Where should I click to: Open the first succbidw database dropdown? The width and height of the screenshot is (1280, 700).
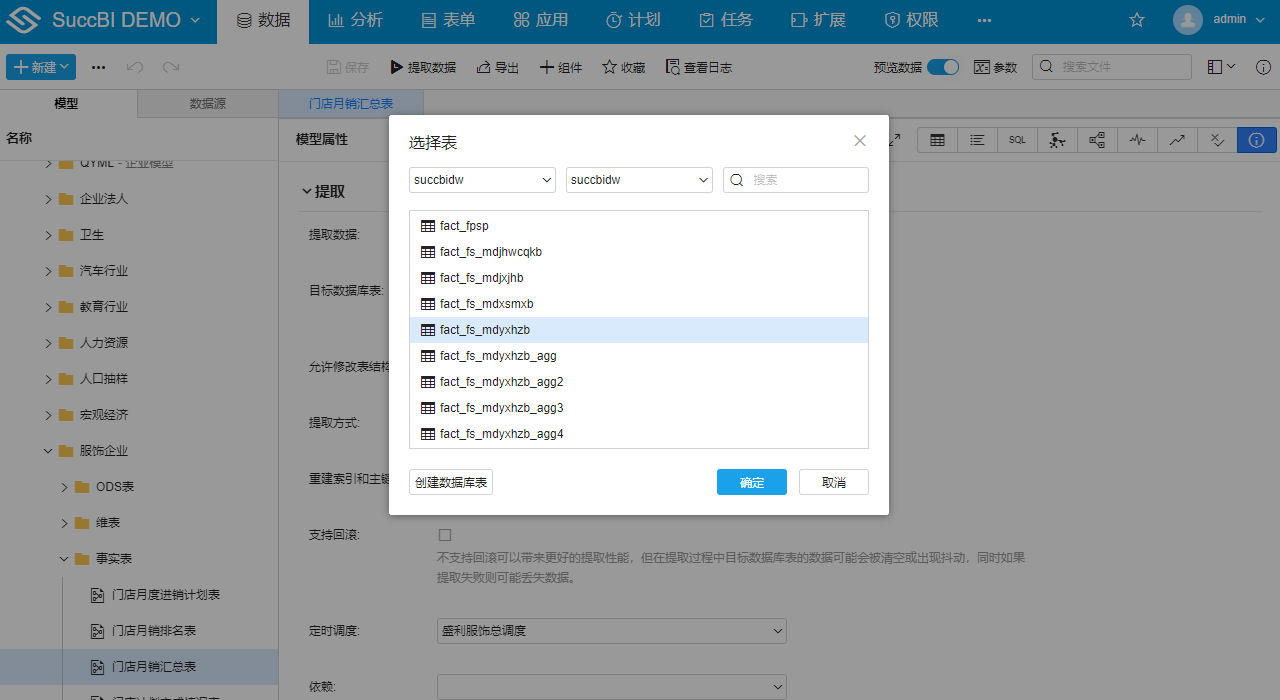(481, 180)
